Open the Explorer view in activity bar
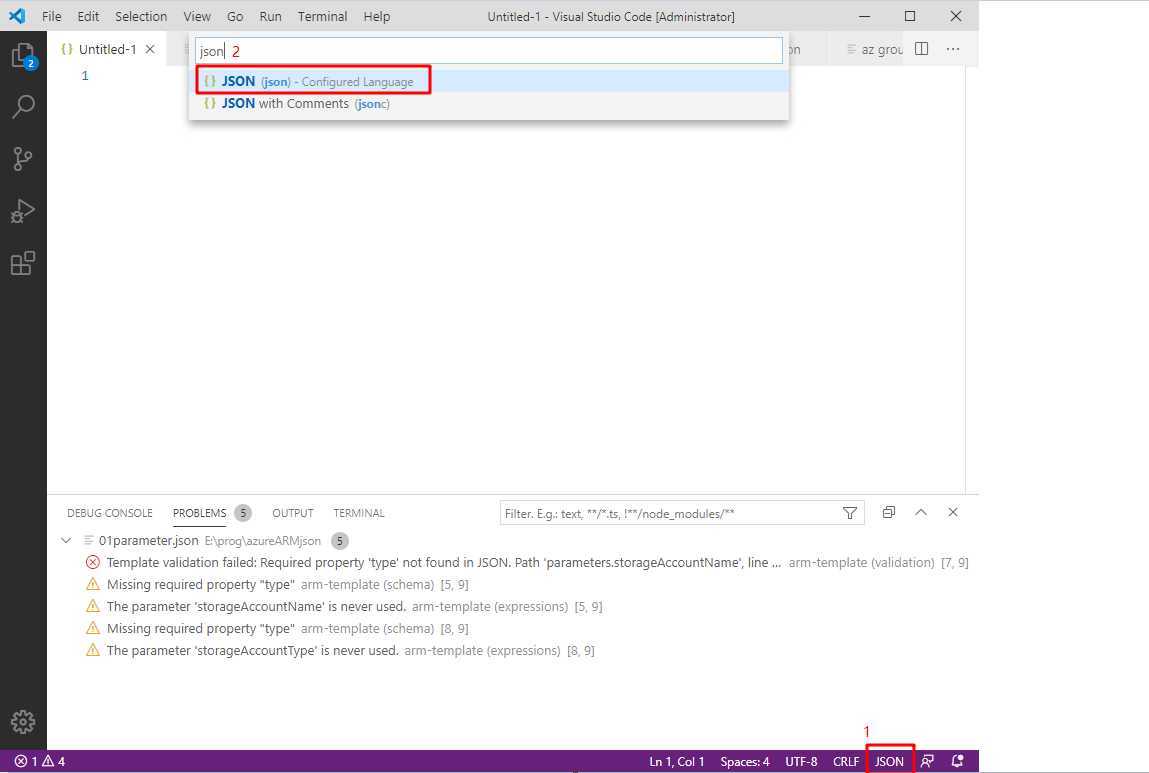This screenshot has height=773, width=1149. pos(23,56)
